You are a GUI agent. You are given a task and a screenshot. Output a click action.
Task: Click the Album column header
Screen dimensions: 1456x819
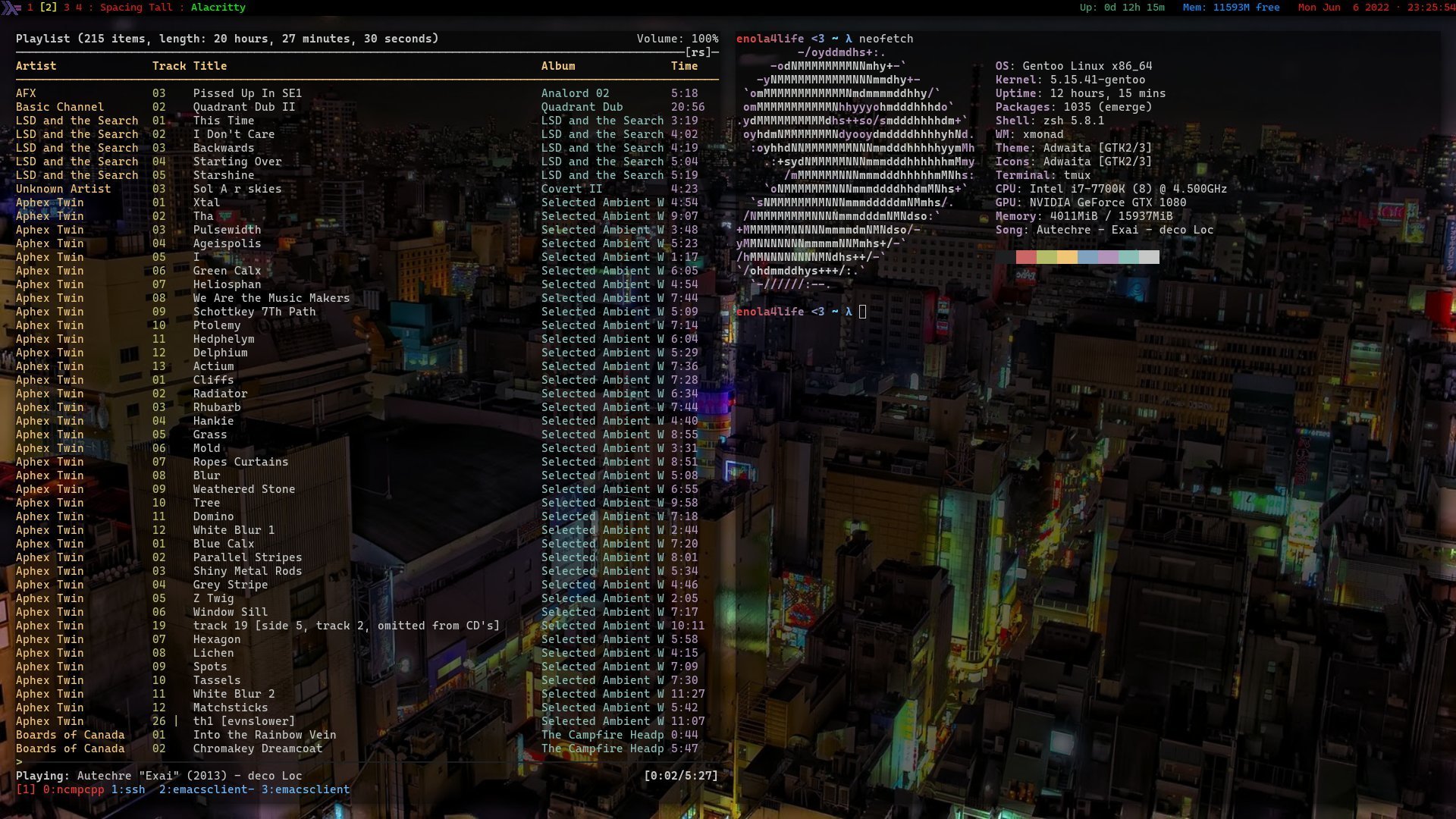(558, 66)
